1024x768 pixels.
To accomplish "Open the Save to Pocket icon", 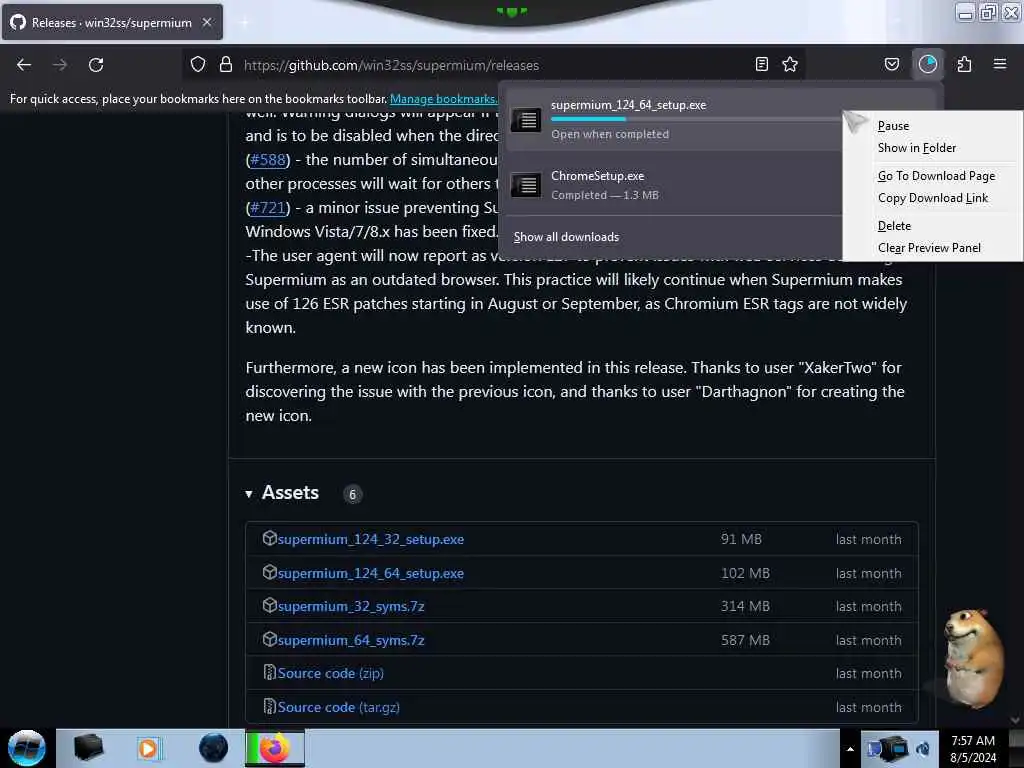I will [892, 65].
